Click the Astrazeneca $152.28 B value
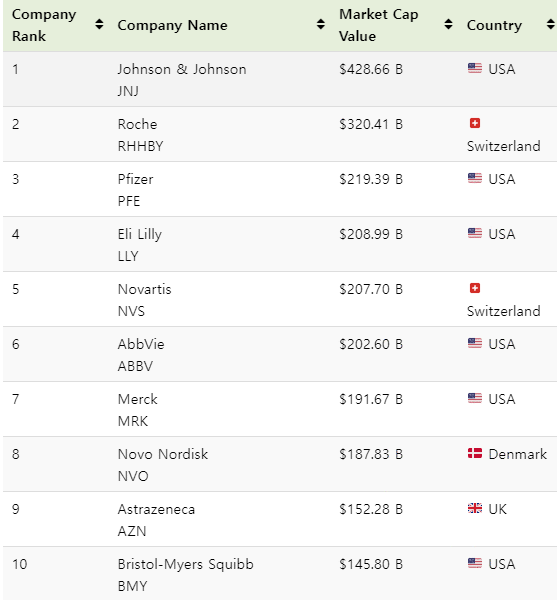Viewport: 557px width, 600px height. (371, 509)
